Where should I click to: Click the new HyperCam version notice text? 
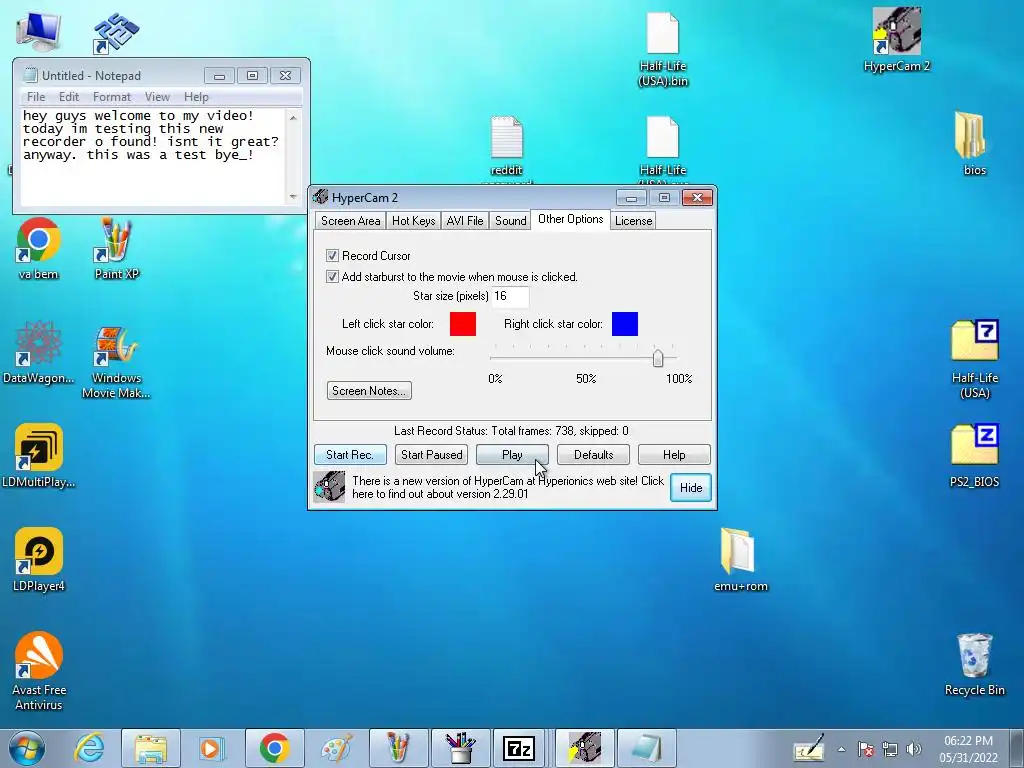[x=507, y=487]
